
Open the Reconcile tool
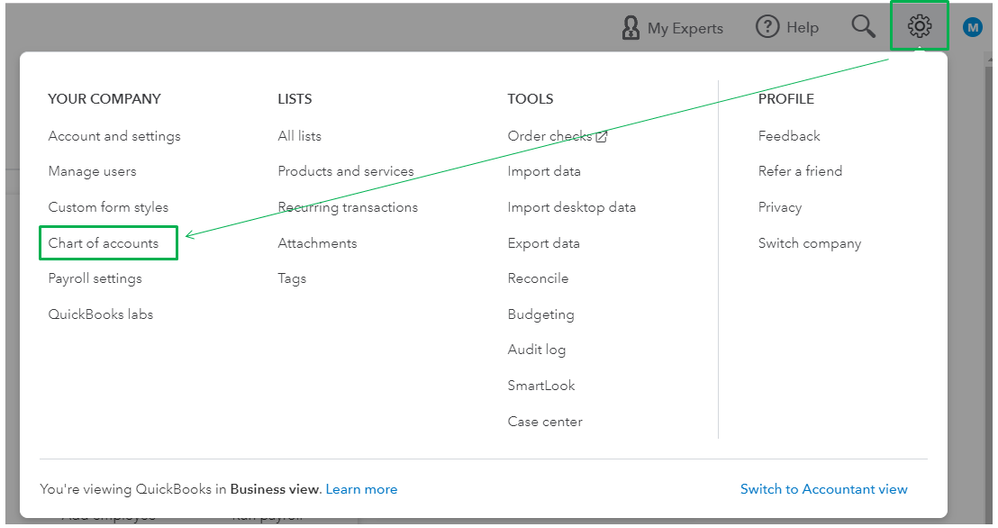tap(538, 278)
